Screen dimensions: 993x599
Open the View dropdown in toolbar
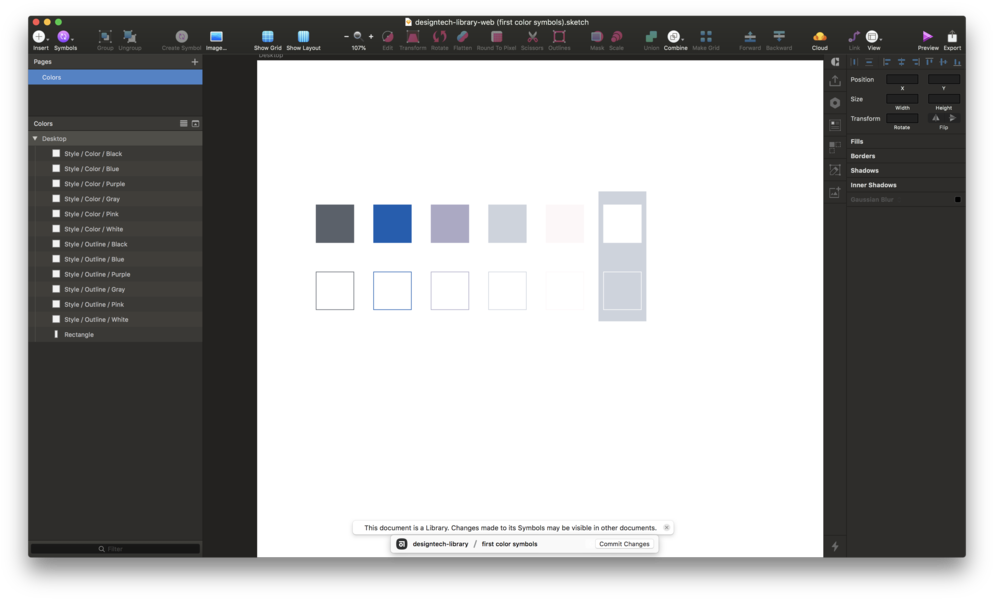[x=873, y=37]
